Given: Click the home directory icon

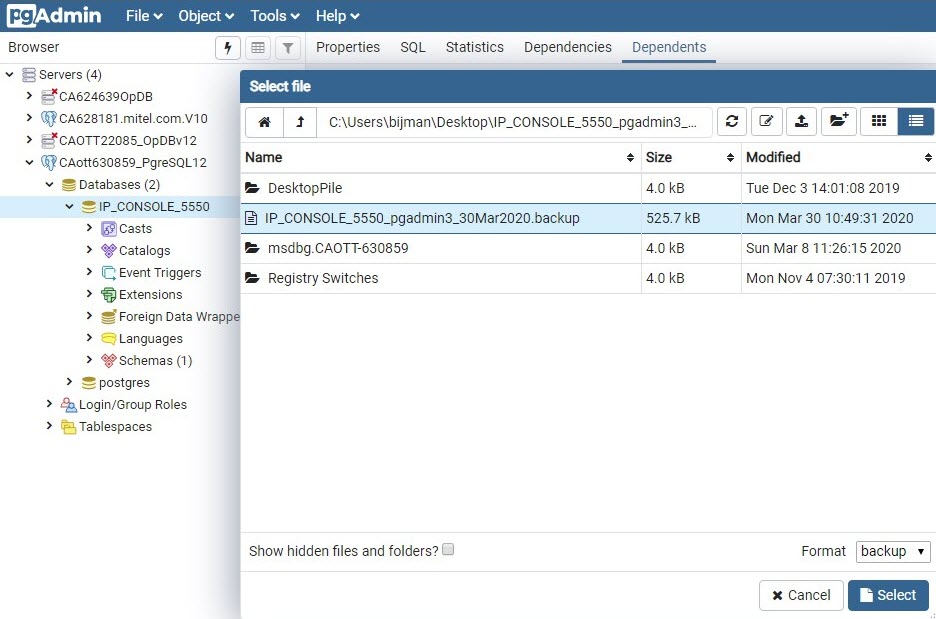Looking at the screenshot, I should [264, 120].
